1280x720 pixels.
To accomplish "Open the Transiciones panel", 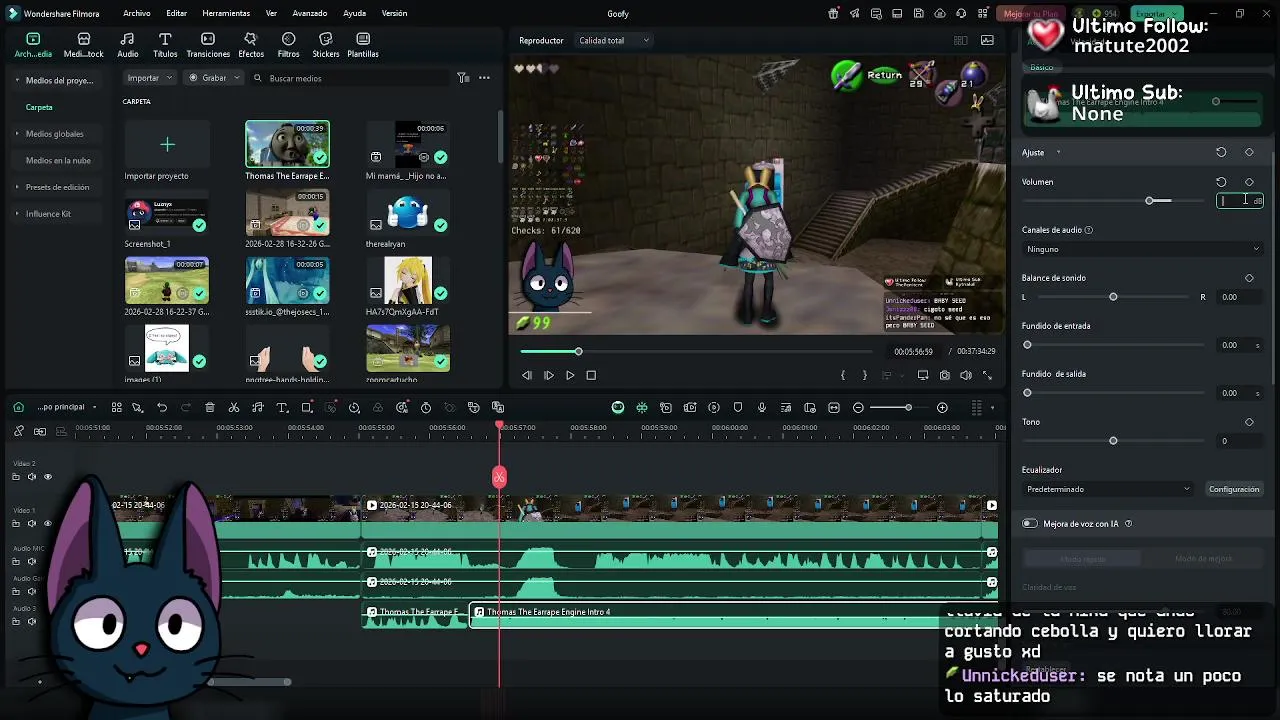I will [208, 45].
